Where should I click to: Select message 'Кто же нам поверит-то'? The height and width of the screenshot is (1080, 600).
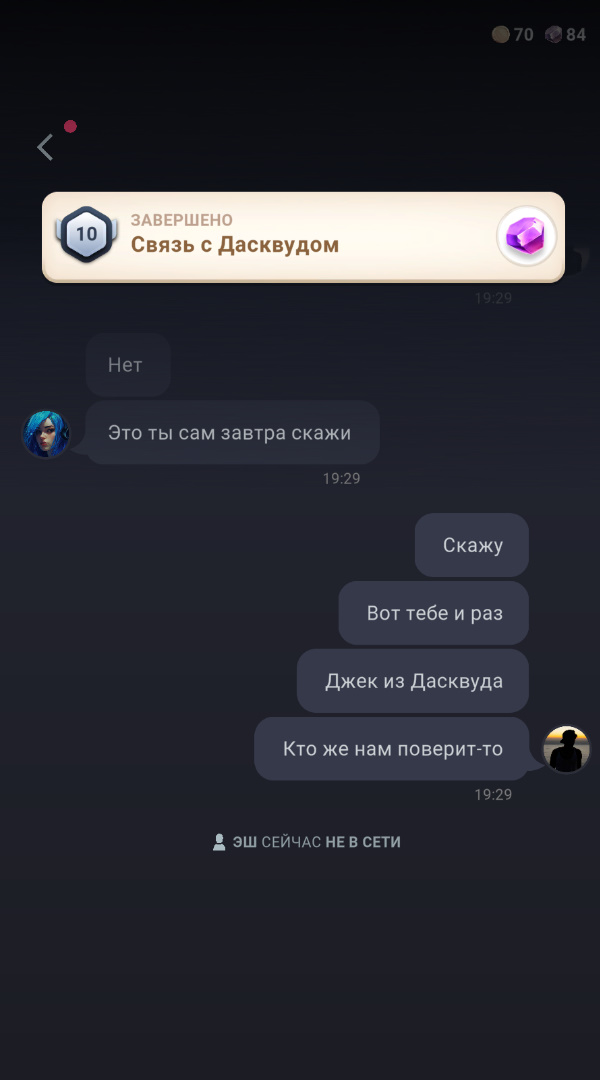[392, 749]
